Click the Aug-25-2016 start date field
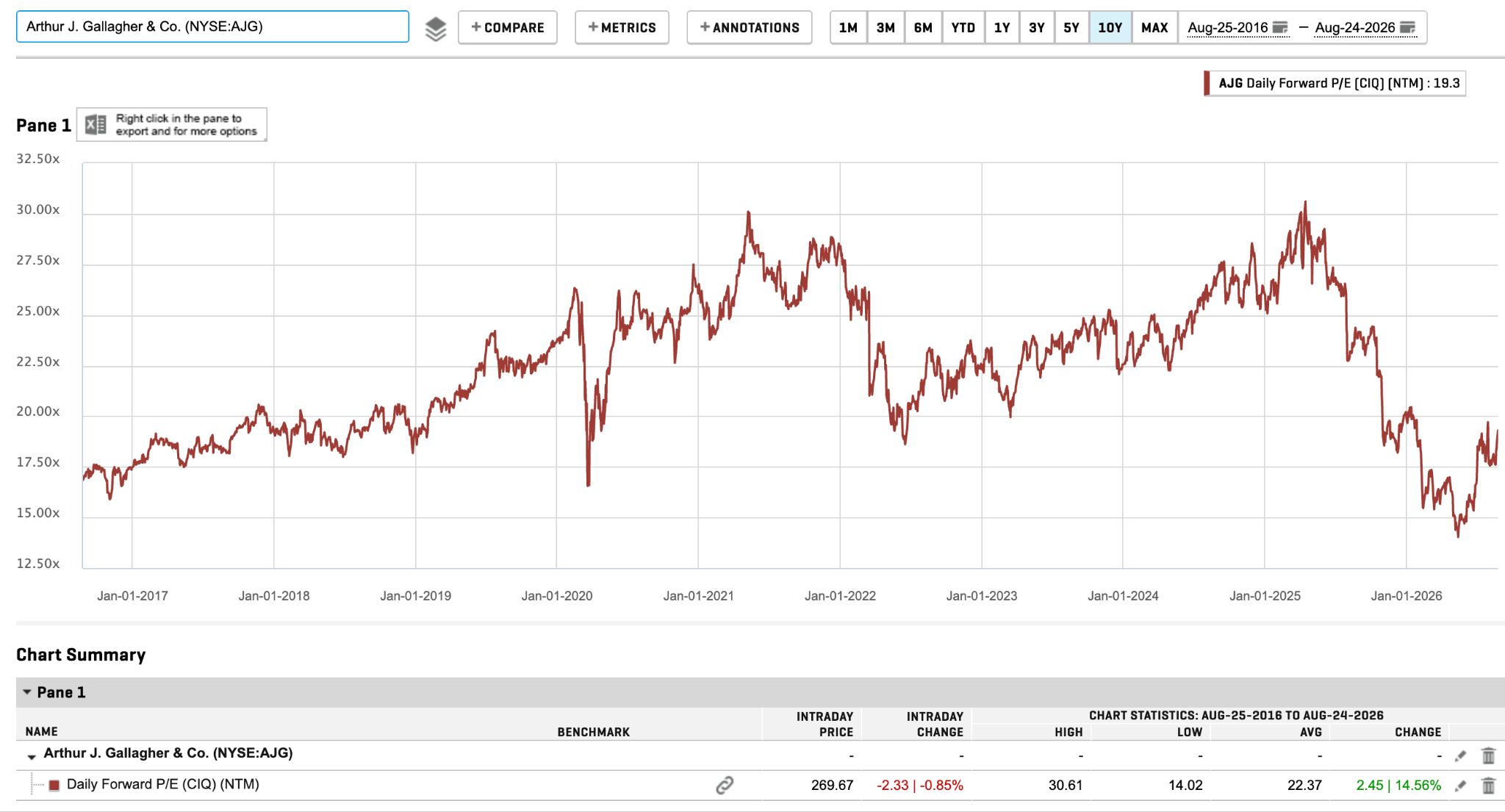Screen dimensions: 1505x812 (x=1228, y=28)
